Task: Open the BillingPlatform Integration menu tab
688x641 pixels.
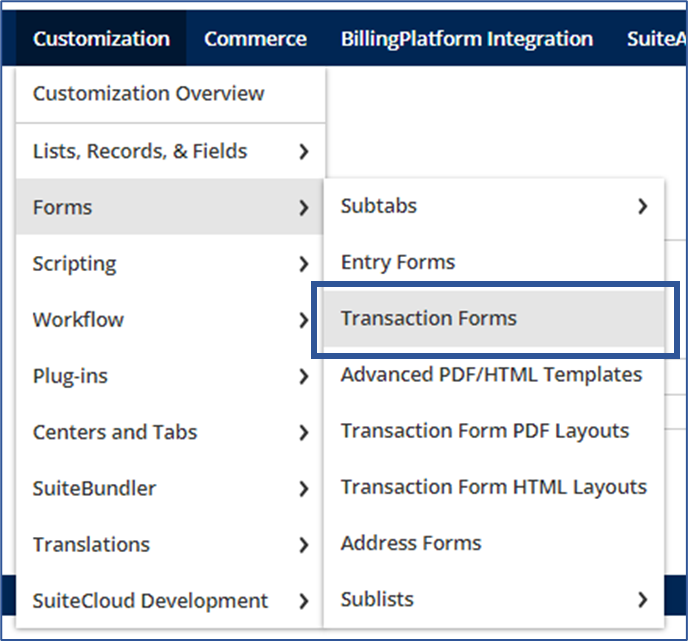Action: pyautogui.click(x=467, y=39)
